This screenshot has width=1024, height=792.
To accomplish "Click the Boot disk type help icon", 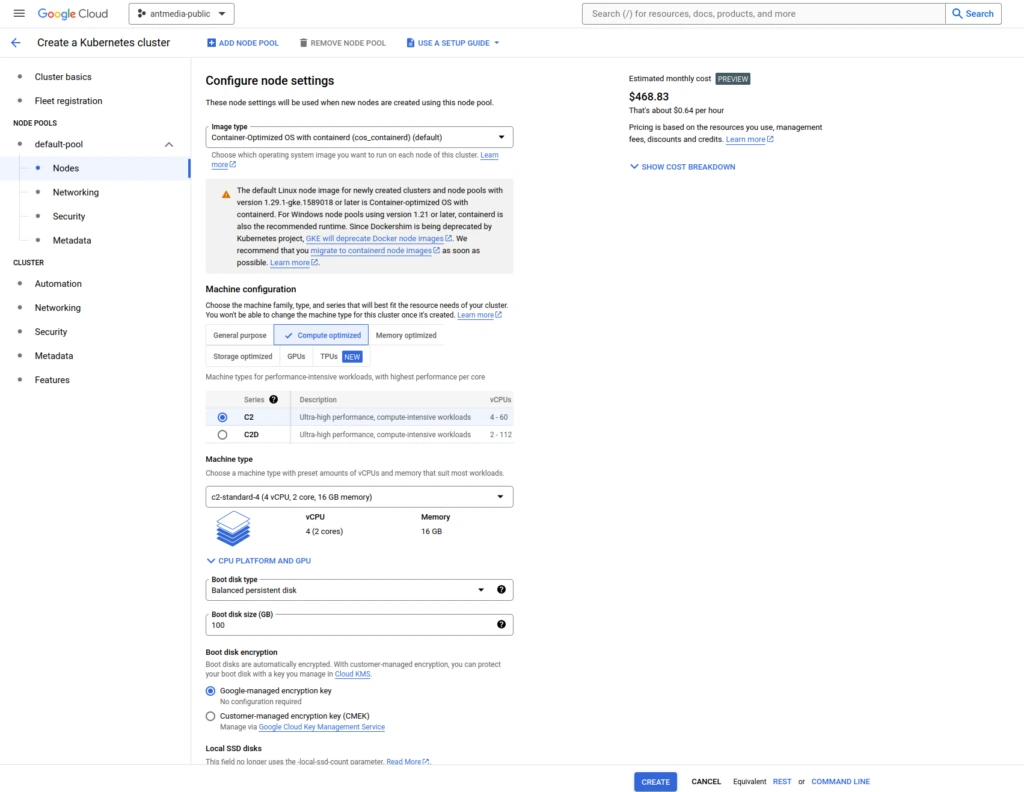I will click(x=501, y=590).
